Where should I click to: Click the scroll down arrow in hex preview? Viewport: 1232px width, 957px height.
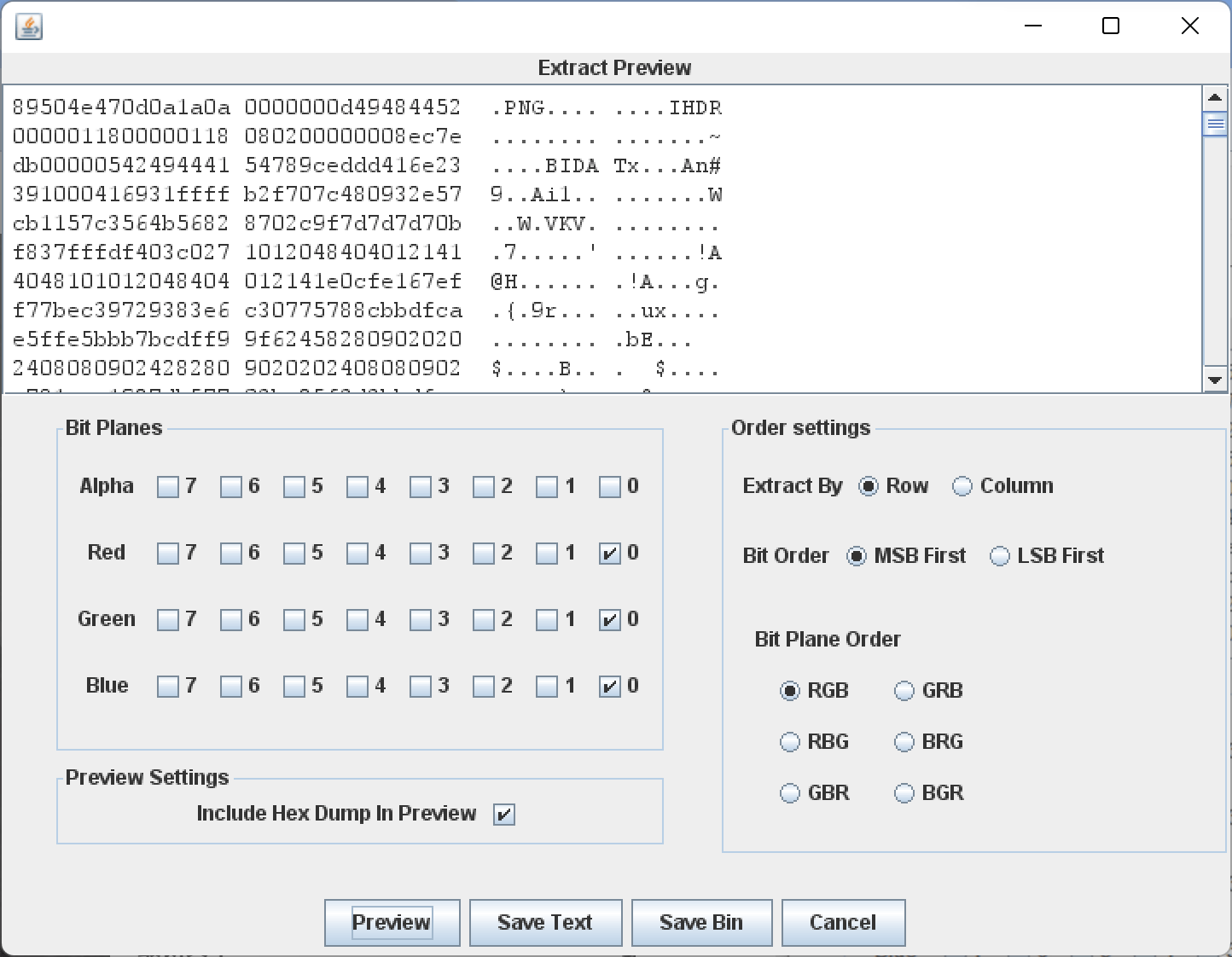click(x=1215, y=380)
